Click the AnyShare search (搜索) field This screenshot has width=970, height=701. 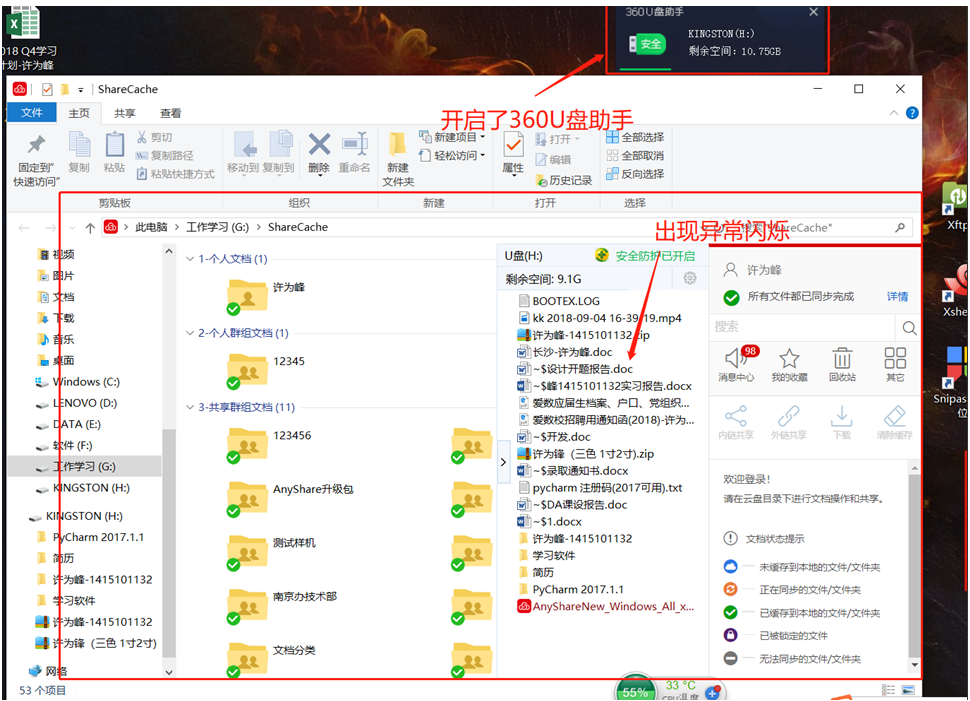(x=802, y=327)
